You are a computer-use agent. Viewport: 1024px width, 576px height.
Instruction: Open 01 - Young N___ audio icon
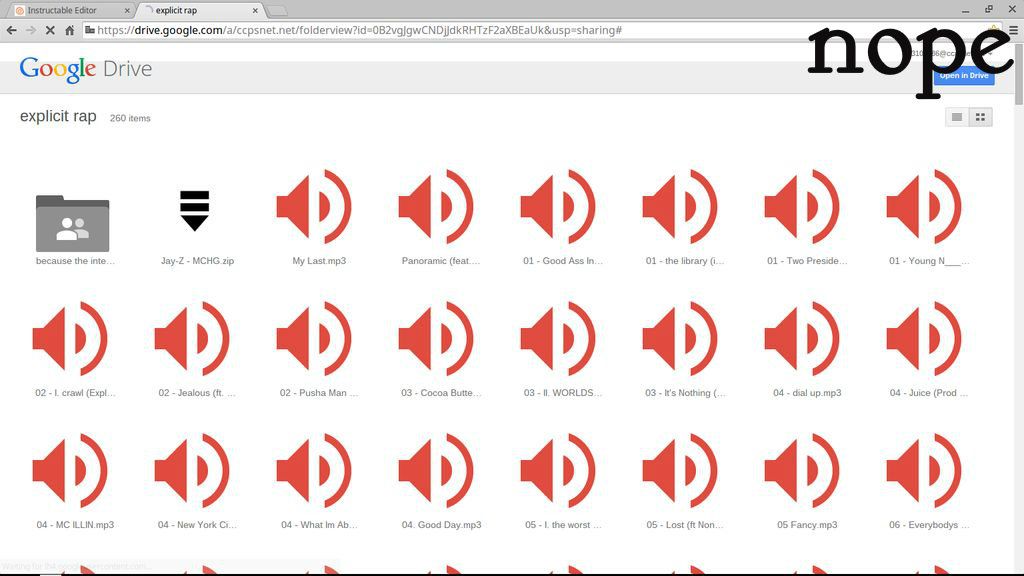(x=924, y=207)
